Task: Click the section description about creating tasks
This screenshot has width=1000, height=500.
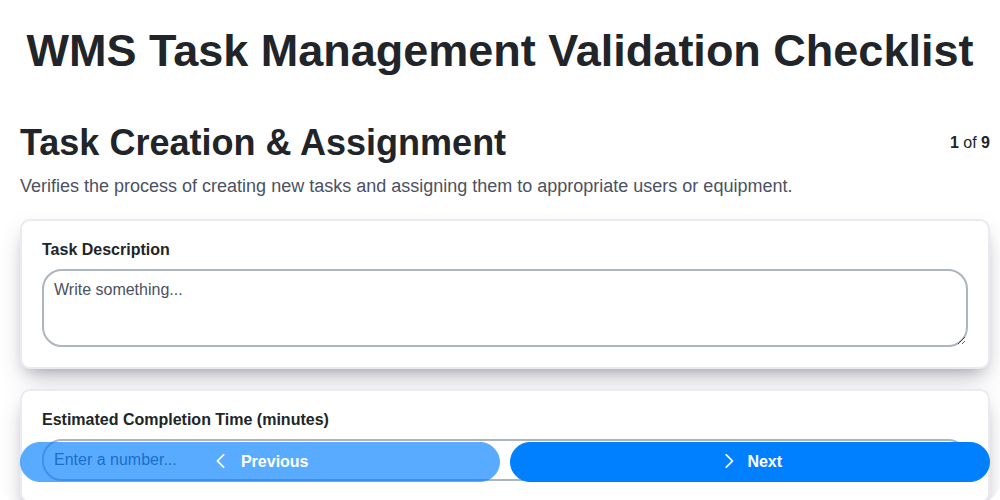Action: (x=406, y=186)
